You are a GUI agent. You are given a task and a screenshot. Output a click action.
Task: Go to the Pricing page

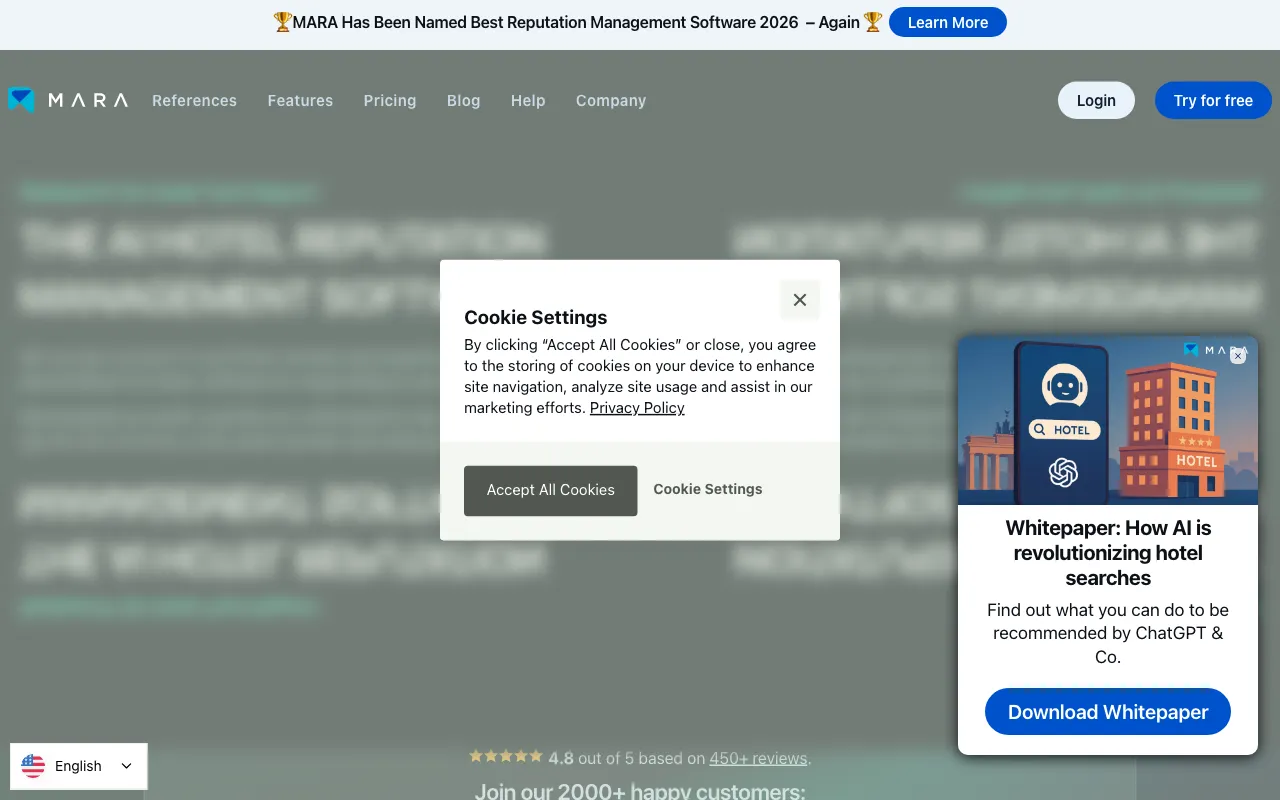coord(390,100)
